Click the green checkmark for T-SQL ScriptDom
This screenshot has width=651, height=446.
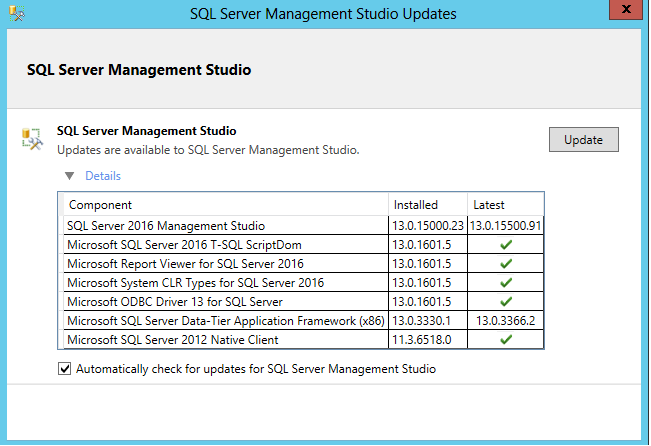coord(506,245)
